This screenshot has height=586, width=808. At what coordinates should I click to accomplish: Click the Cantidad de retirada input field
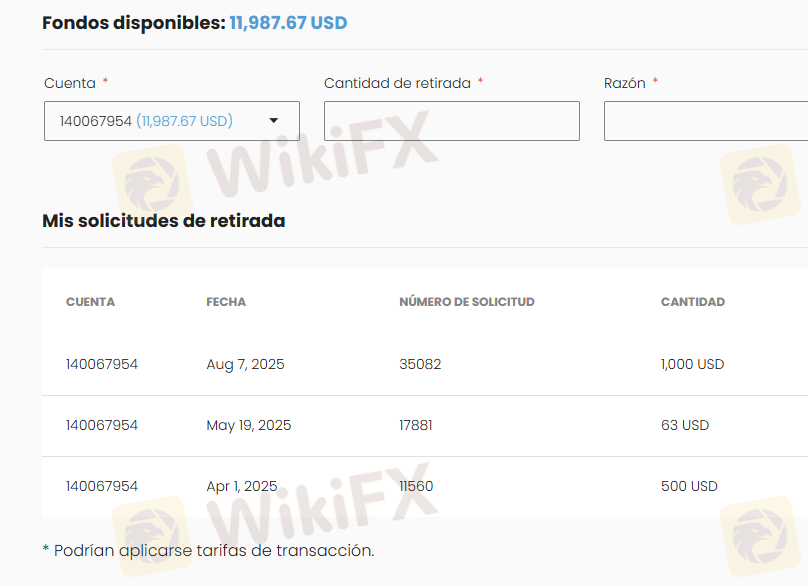[x=451, y=121]
